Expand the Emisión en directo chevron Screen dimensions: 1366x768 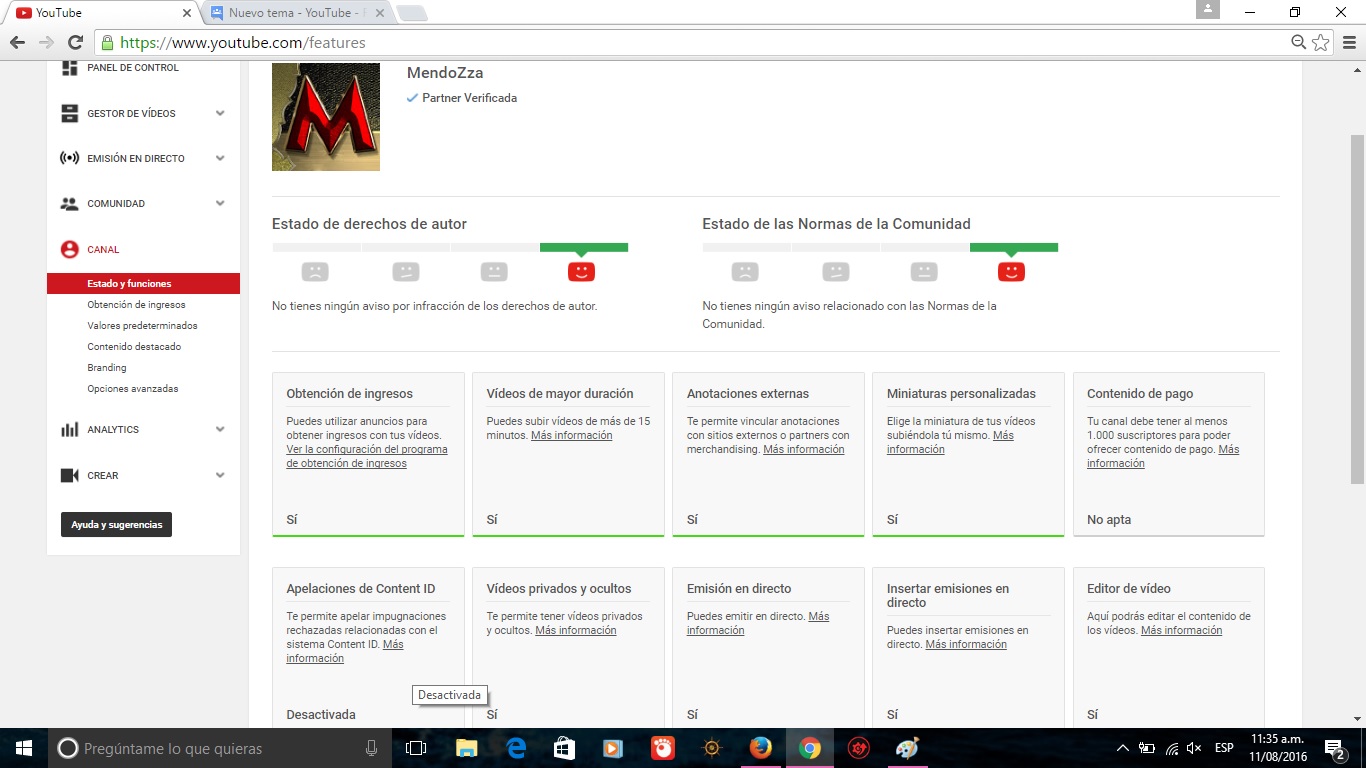pyautogui.click(x=220, y=158)
